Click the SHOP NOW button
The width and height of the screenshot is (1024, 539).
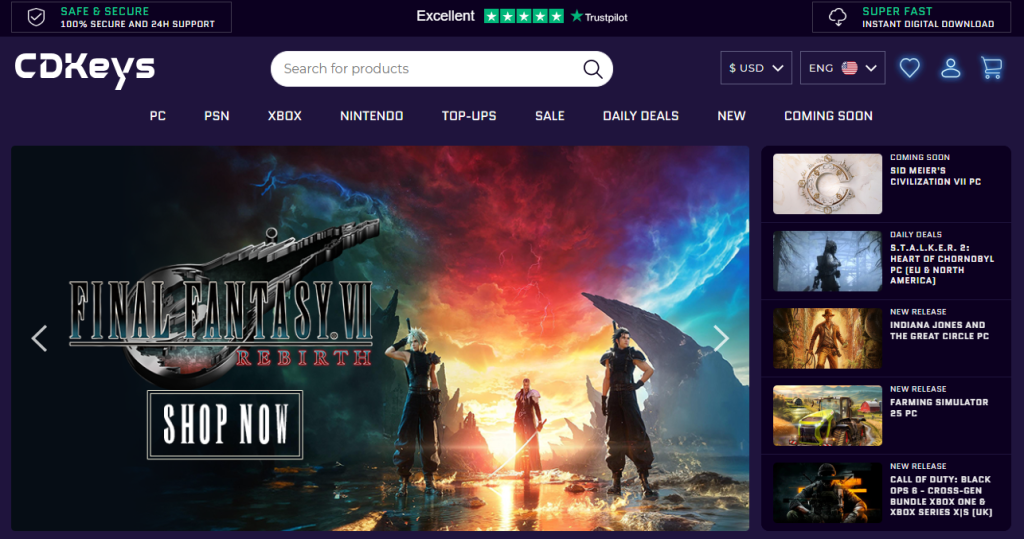click(225, 425)
